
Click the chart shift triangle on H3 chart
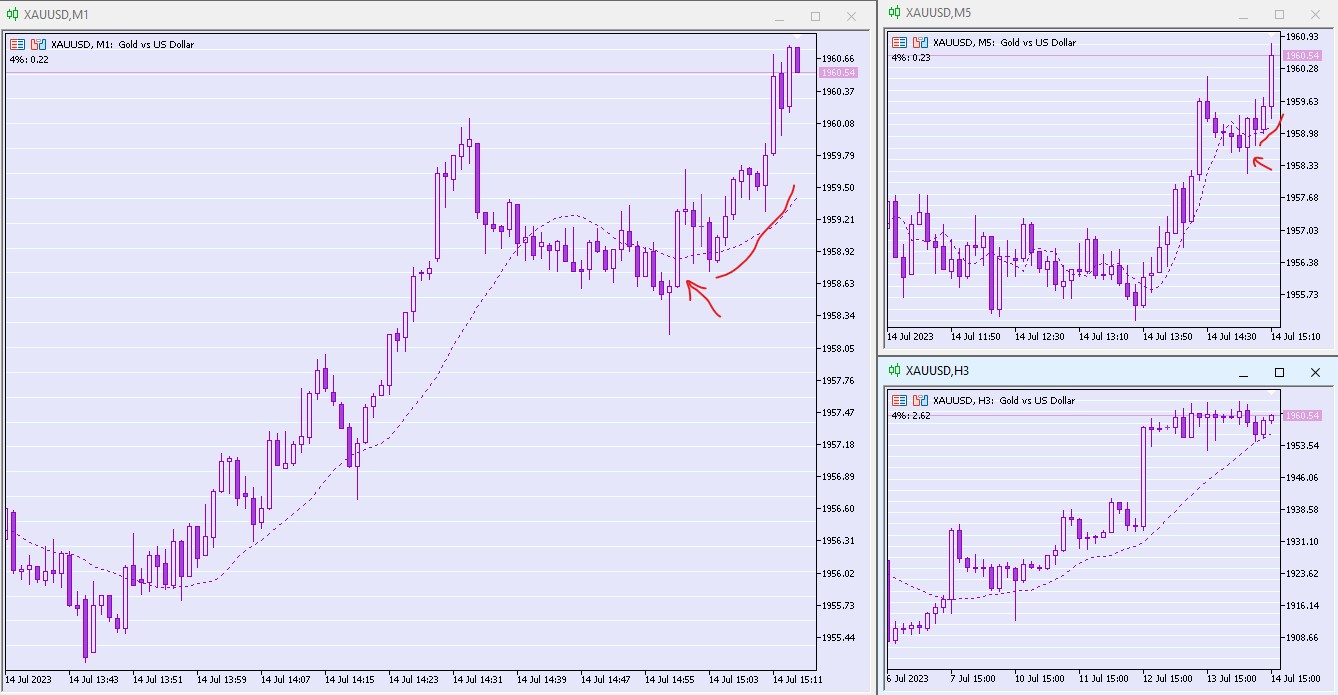pos(1272,395)
